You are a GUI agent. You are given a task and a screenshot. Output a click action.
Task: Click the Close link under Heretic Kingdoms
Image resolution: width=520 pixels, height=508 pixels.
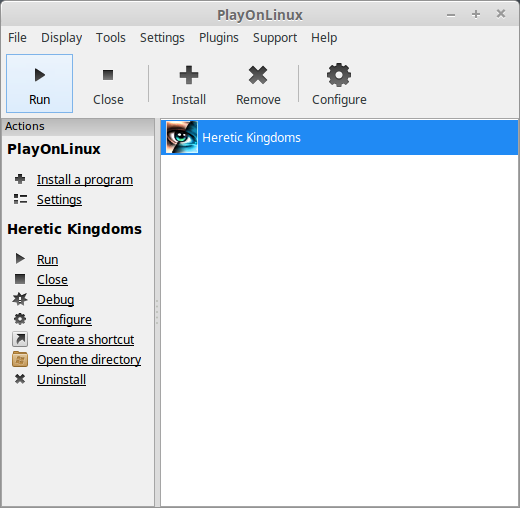(52, 280)
